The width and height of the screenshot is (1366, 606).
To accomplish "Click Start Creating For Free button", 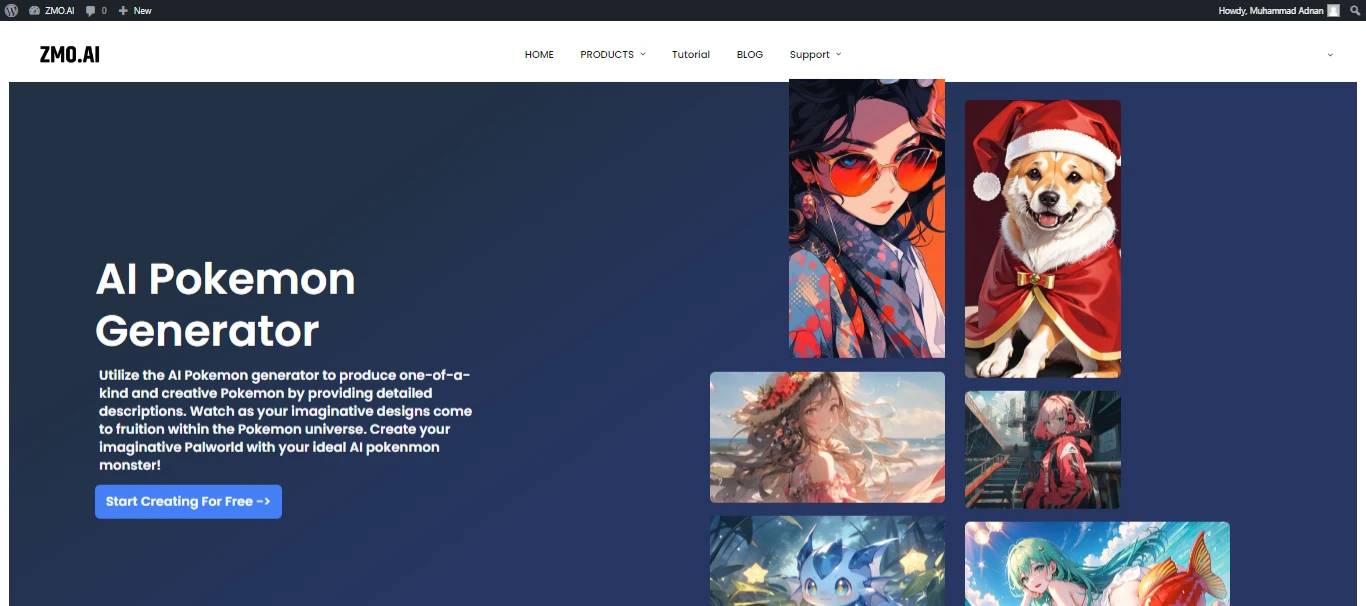I will [188, 502].
